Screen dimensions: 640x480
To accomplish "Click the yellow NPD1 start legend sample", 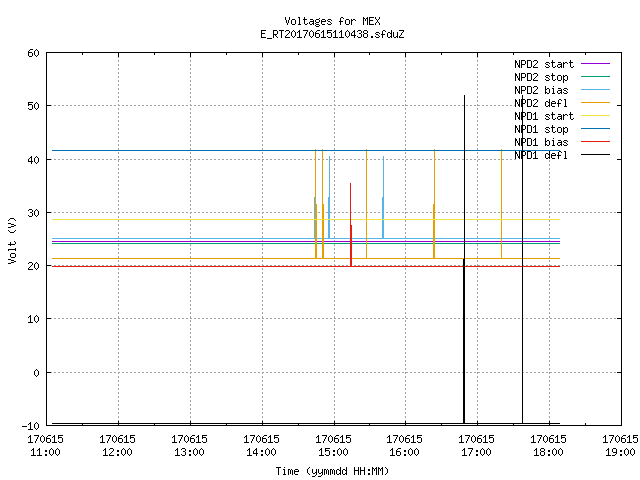I will pyautogui.click(x=596, y=116).
